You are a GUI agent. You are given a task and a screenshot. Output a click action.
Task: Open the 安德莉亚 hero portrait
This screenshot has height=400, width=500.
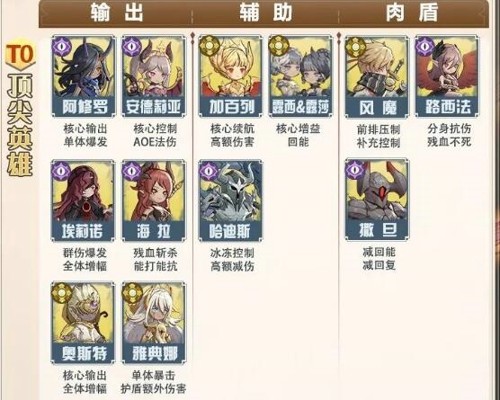154,76
